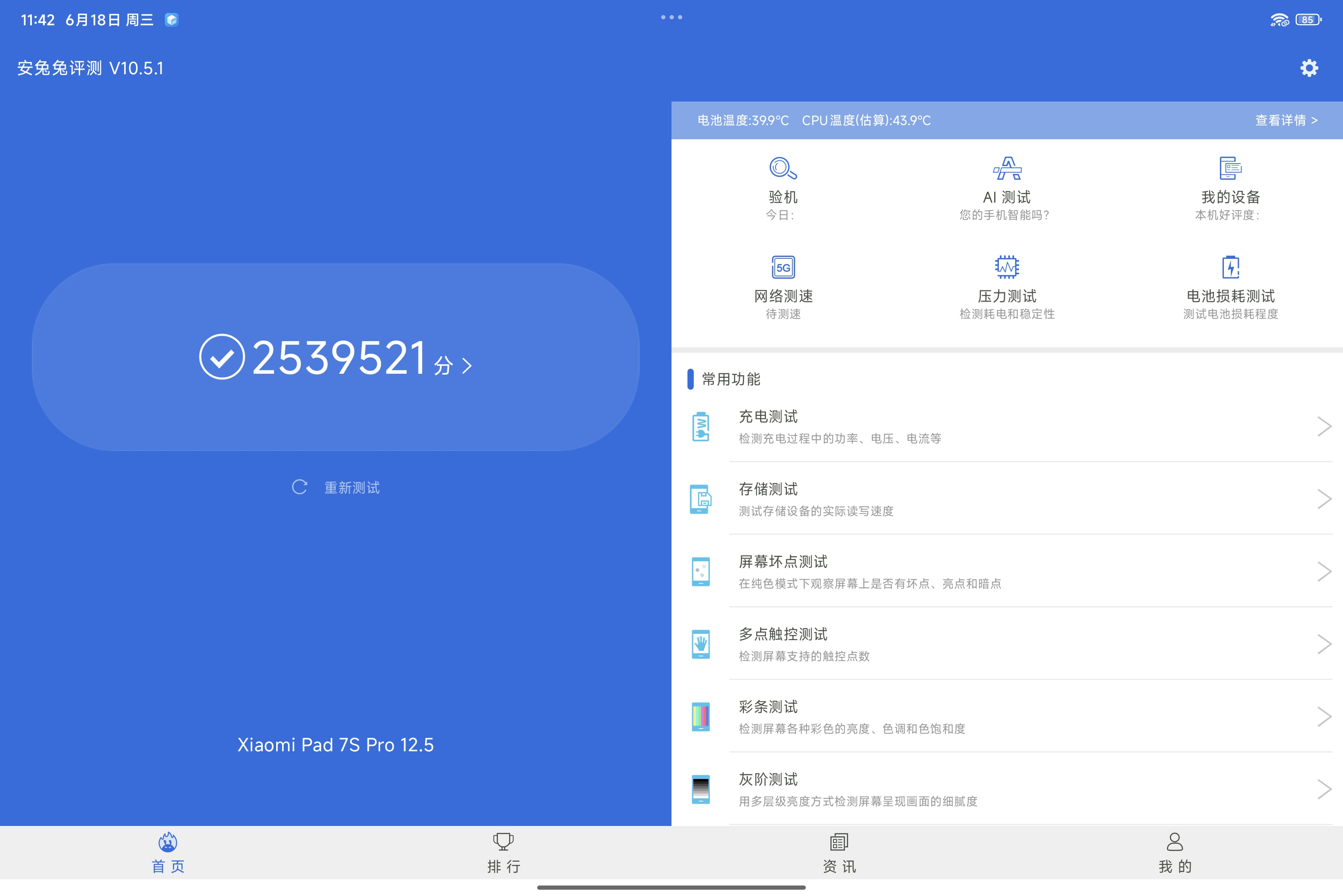Image resolution: width=1343 pixels, height=896 pixels.
Task: Click the 常用功能 section header
Action: [x=731, y=380]
